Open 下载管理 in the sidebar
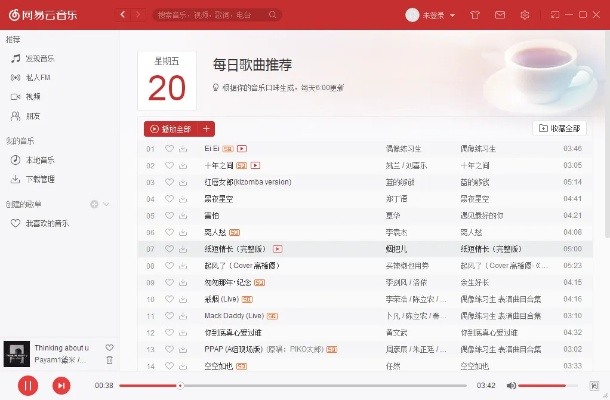The height and width of the screenshot is (400, 610). 40,179
